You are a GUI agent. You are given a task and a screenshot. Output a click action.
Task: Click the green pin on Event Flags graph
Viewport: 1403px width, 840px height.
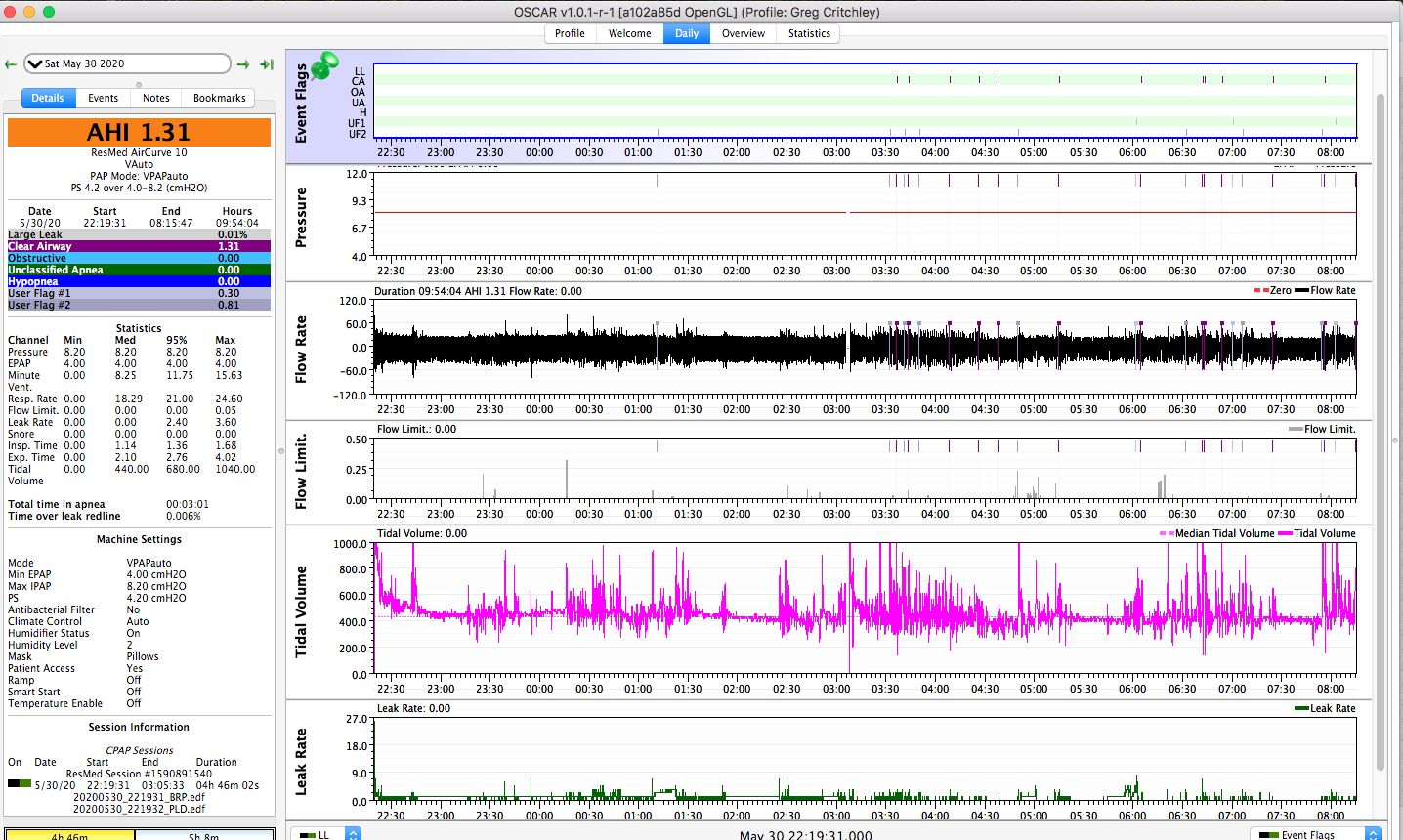pyautogui.click(x=323, y=64)
